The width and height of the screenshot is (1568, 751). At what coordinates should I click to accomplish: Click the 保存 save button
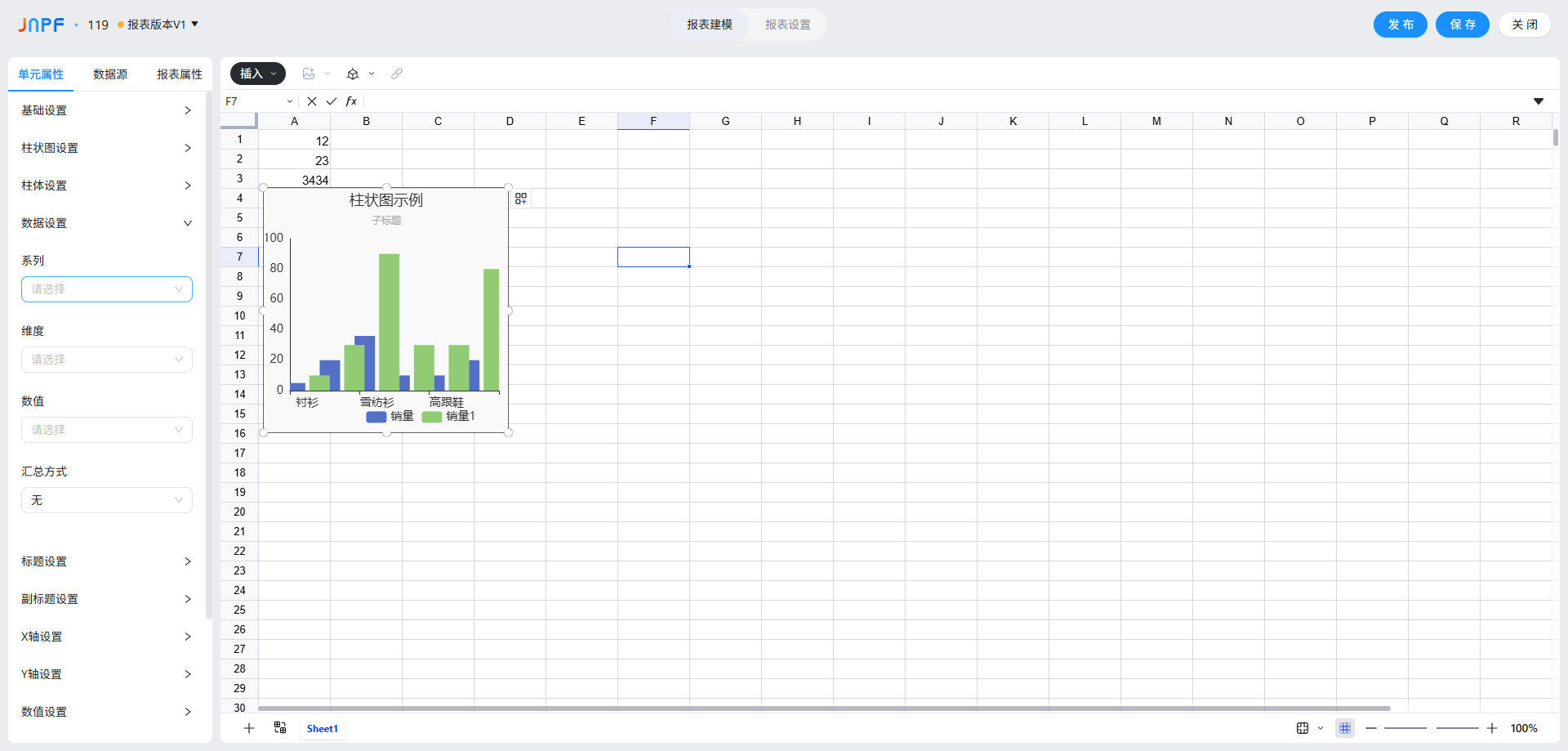[1462, 25]
